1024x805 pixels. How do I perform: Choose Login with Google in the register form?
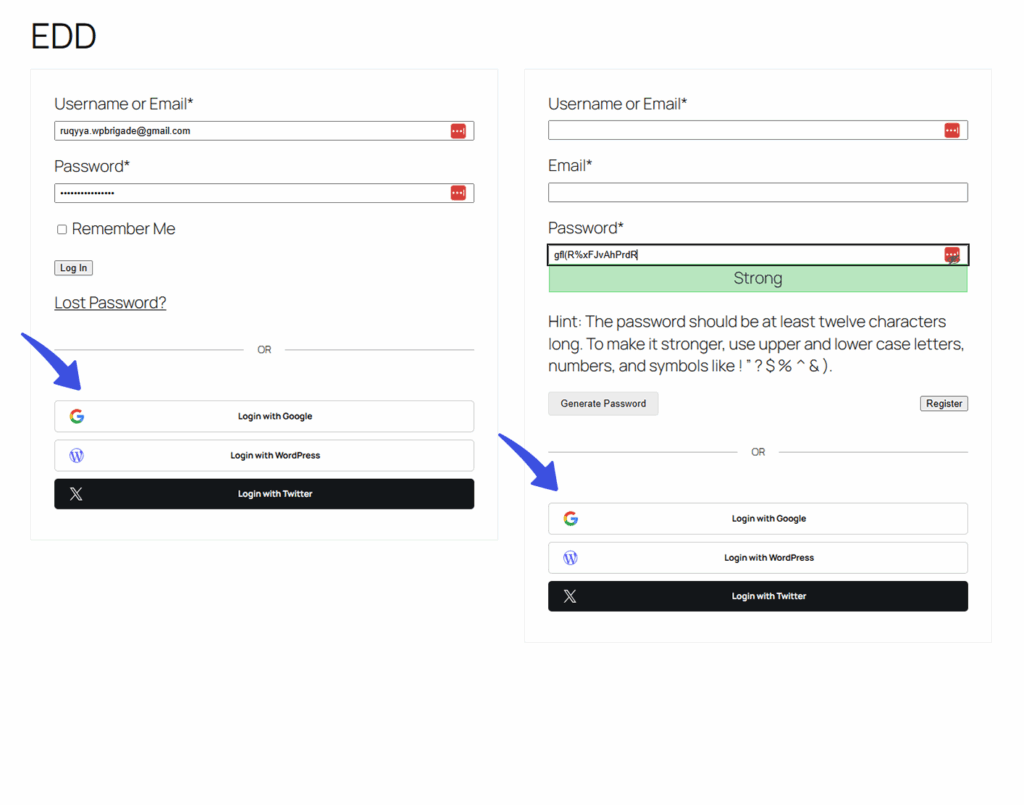tap(758, 518)
